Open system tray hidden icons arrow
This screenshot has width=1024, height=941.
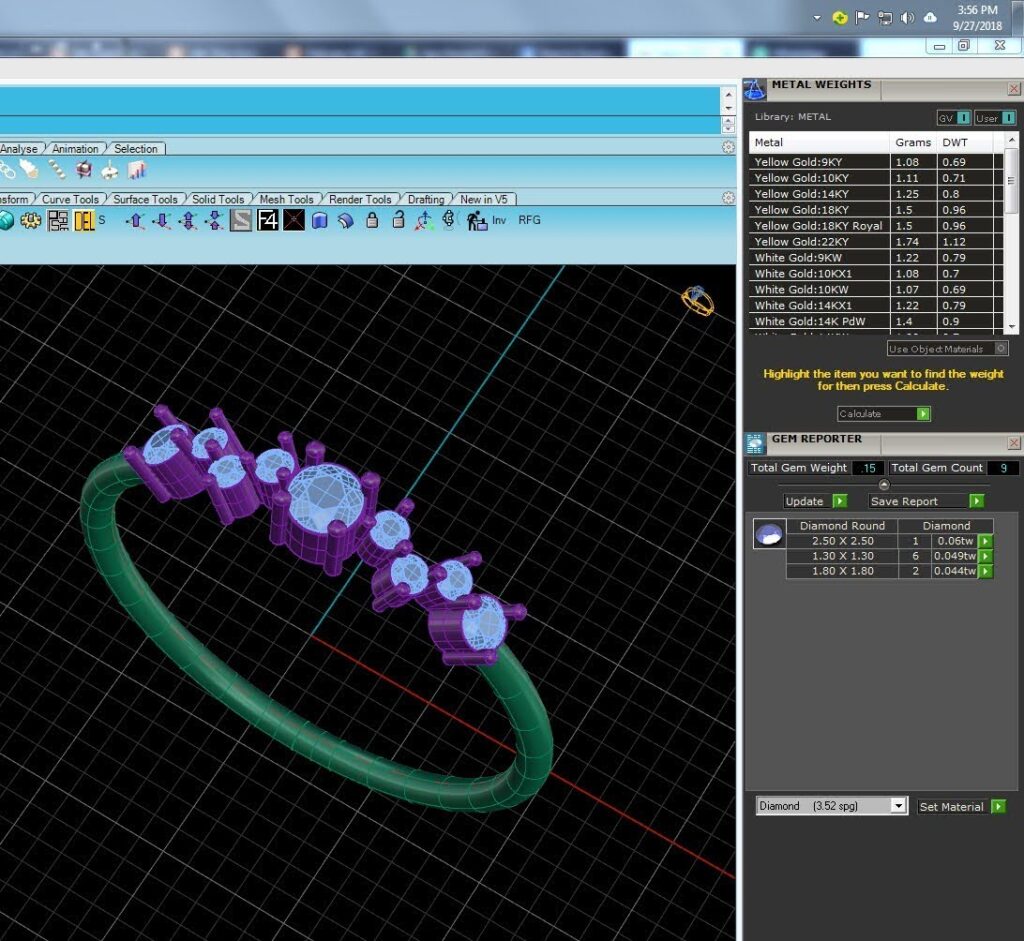[x=817, y=18]
